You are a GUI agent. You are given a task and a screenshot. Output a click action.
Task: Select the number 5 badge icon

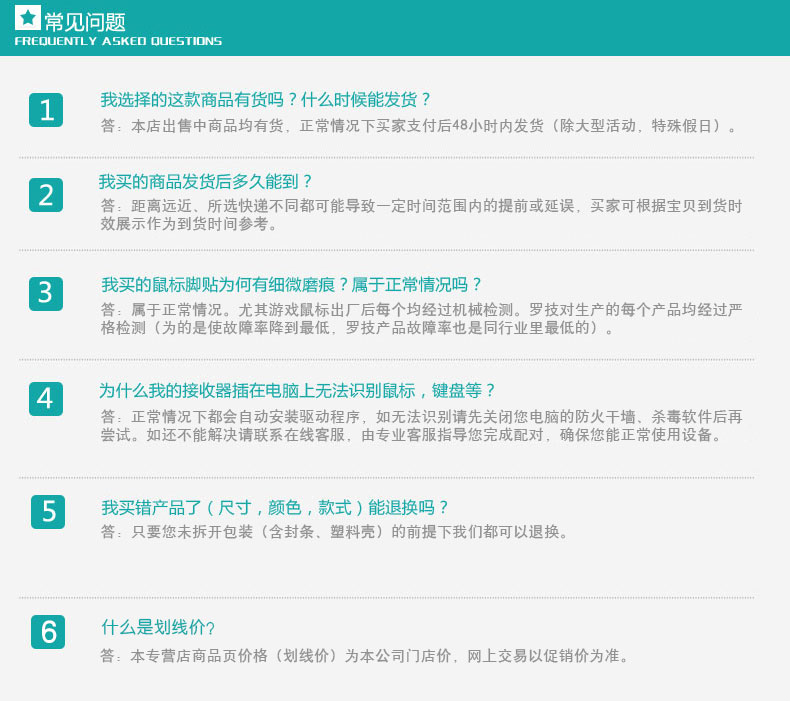(x=48, y=512)
